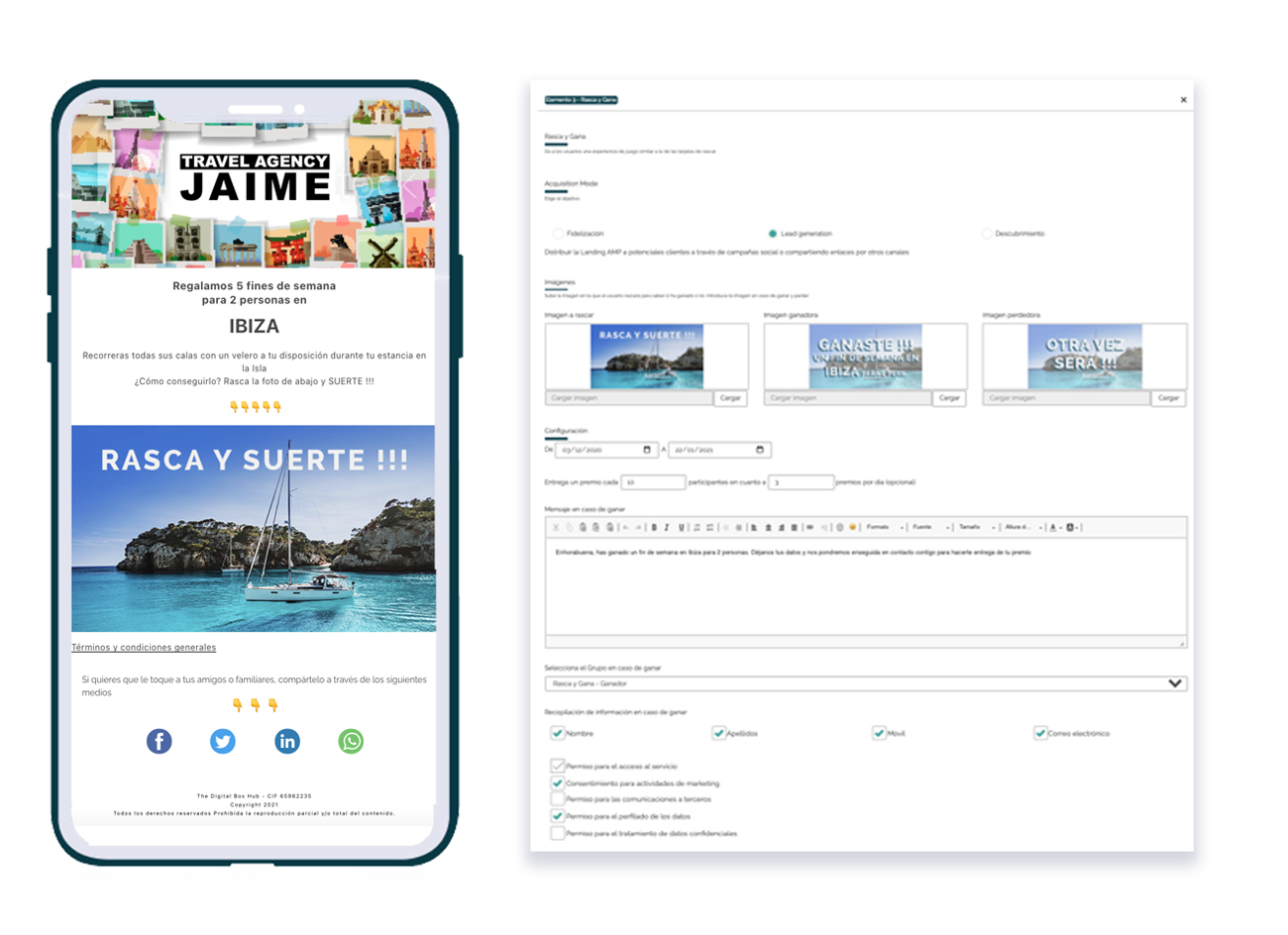This screenshot has height=935, width=1288.
Task: Click Cargar for Imagen perdedora
Action: (1168, 398)
